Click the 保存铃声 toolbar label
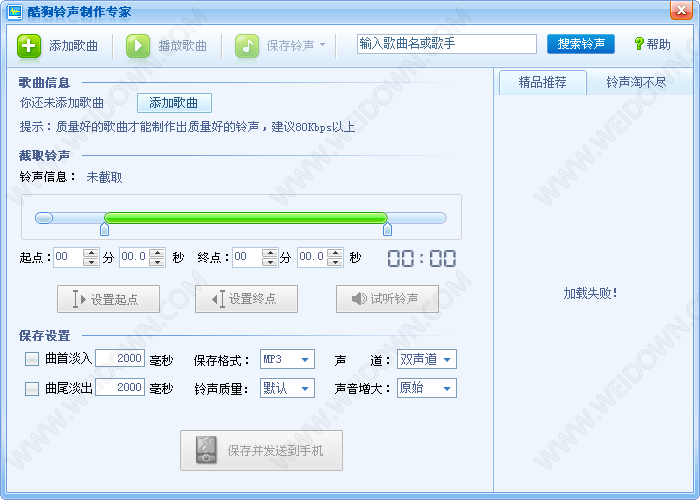700x500 pixels. 291,46
